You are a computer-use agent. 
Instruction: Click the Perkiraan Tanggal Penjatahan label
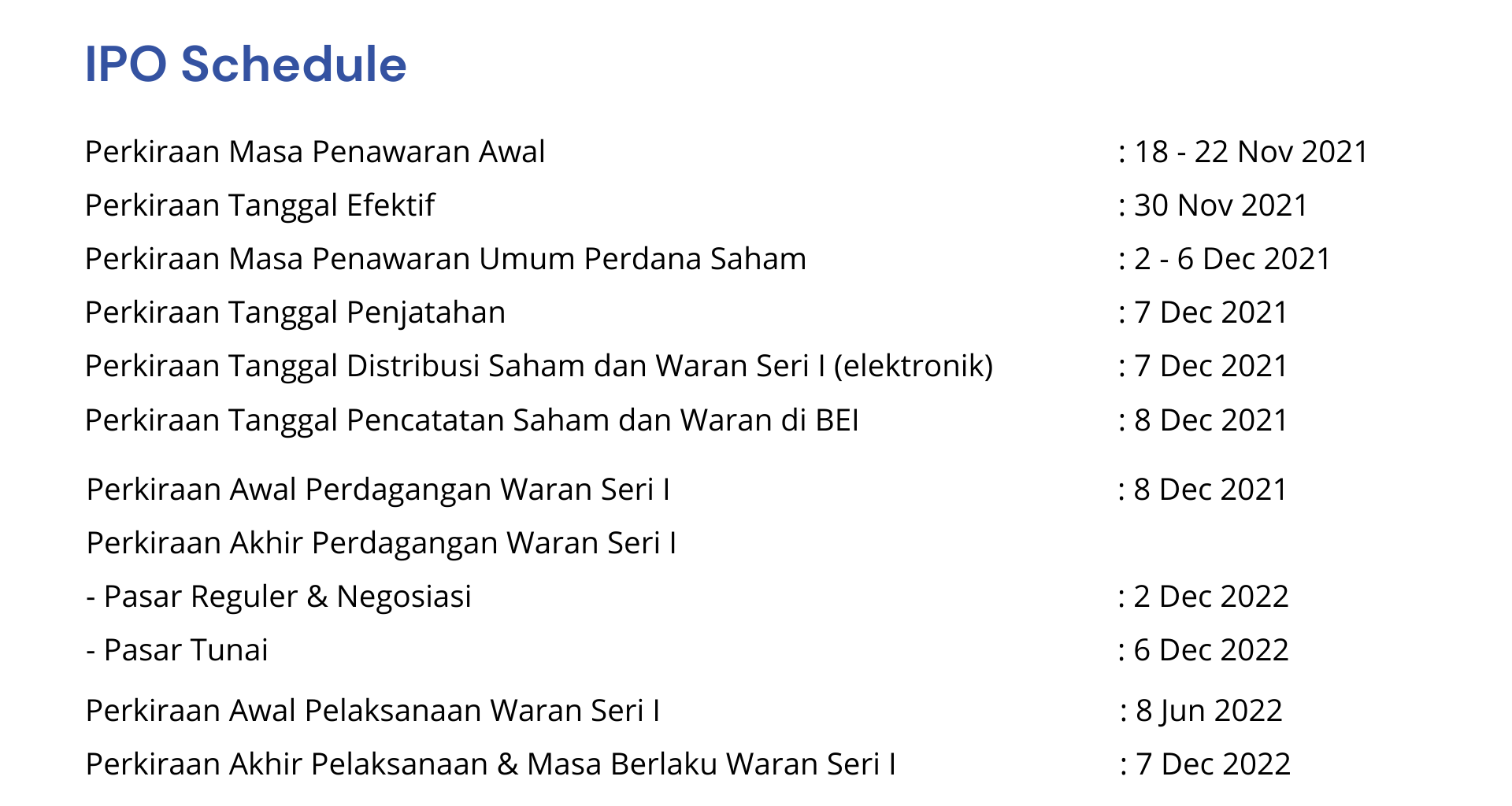[295, 312]
